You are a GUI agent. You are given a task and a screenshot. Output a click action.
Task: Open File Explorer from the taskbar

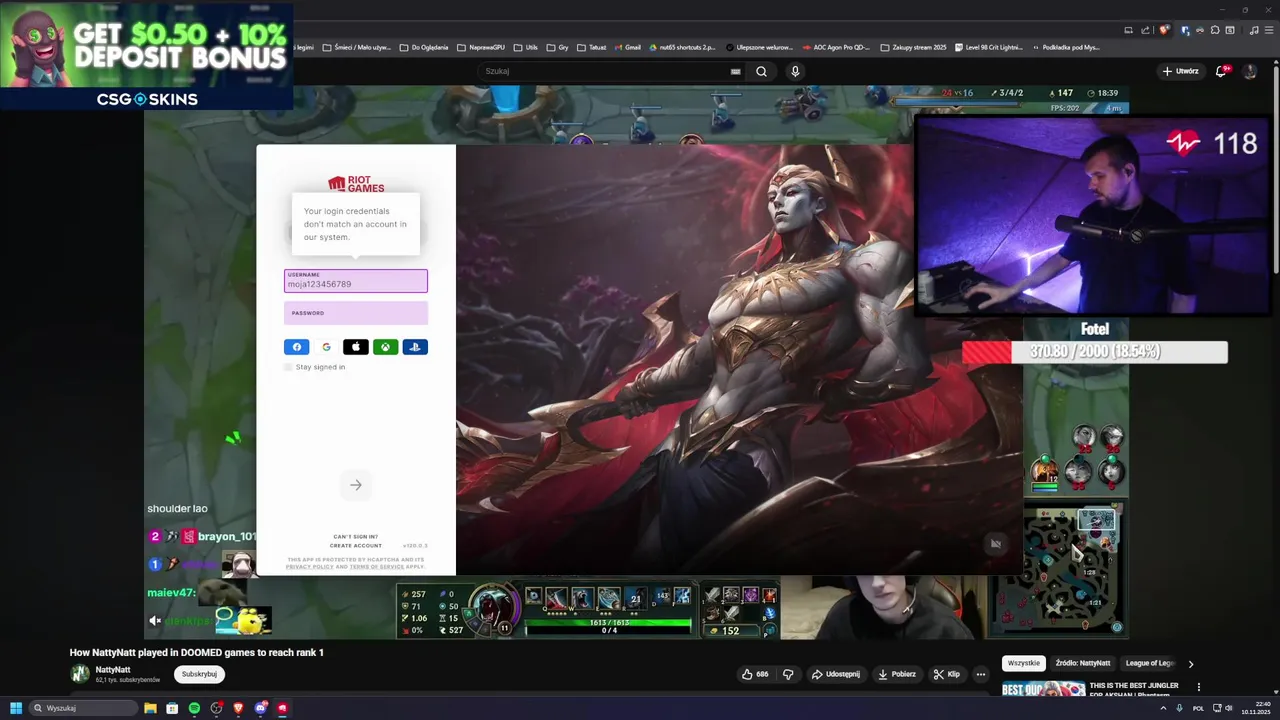point(150,708)
